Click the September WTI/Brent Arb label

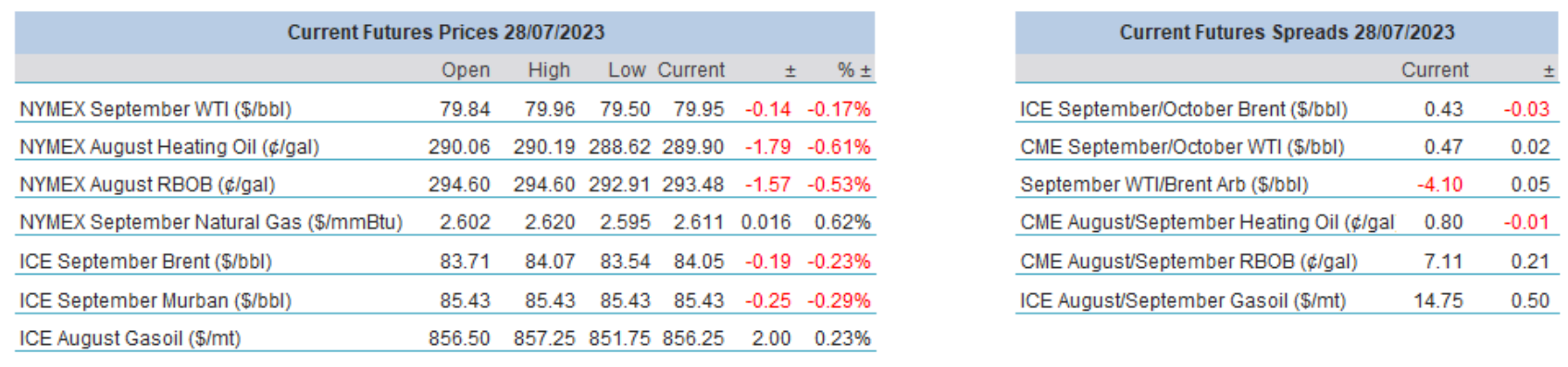point(1164,185)
